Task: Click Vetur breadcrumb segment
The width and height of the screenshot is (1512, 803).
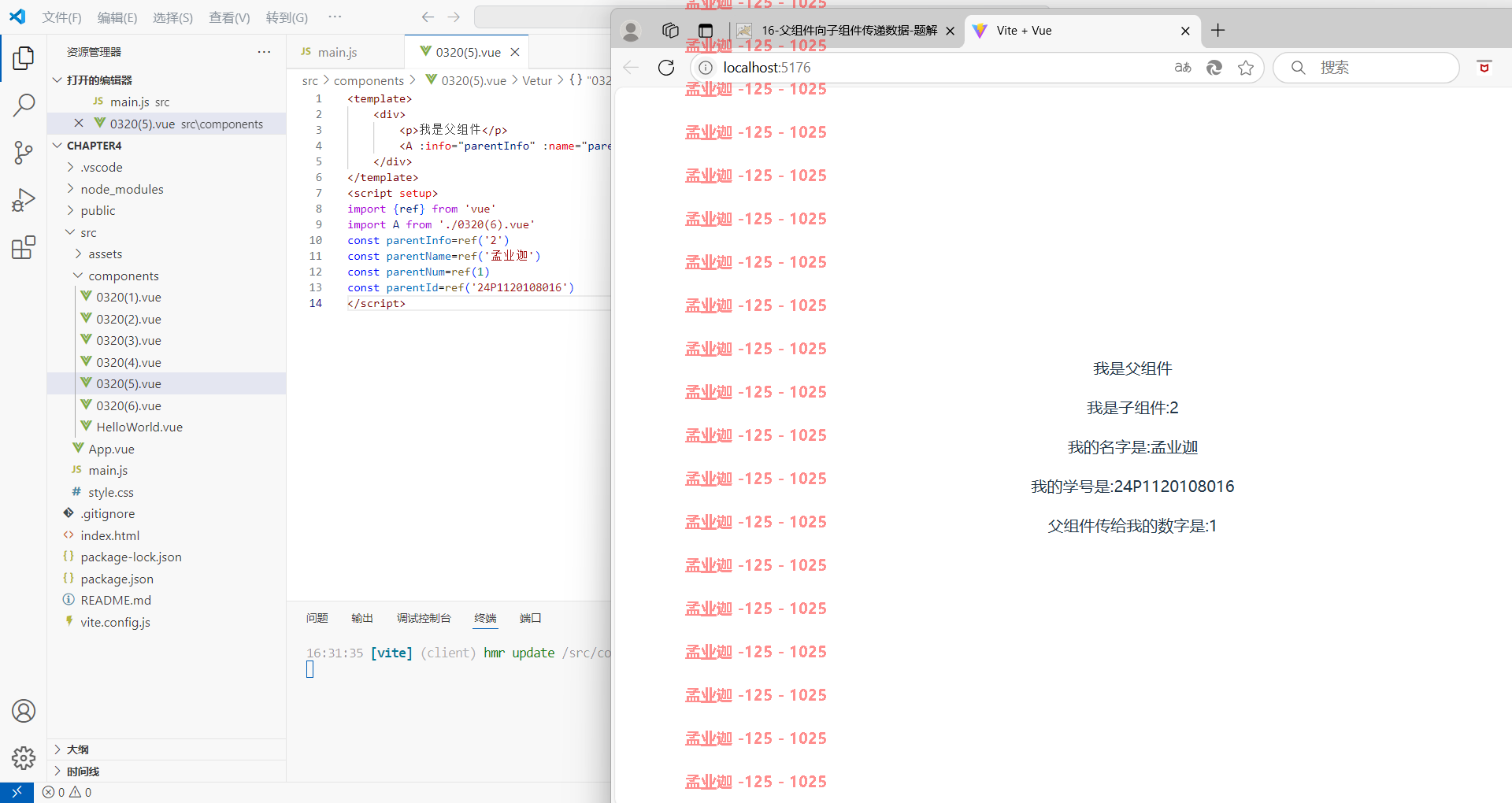Action: pos(537,80)
